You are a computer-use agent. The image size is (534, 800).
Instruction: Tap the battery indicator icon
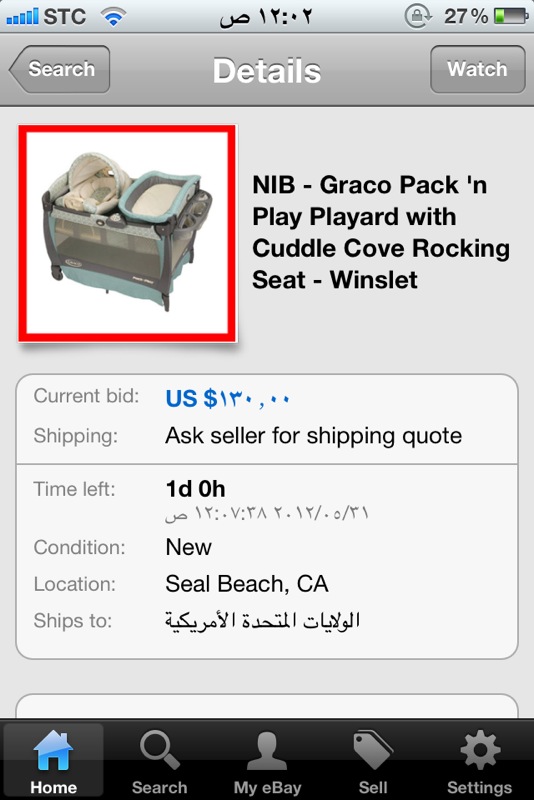[x=511, y=16]
